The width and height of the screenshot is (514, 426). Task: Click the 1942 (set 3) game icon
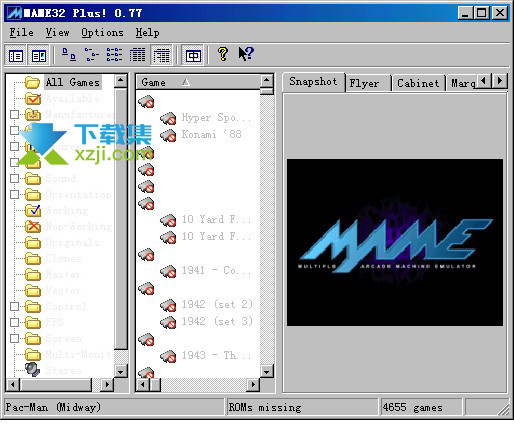pos(168,321)
